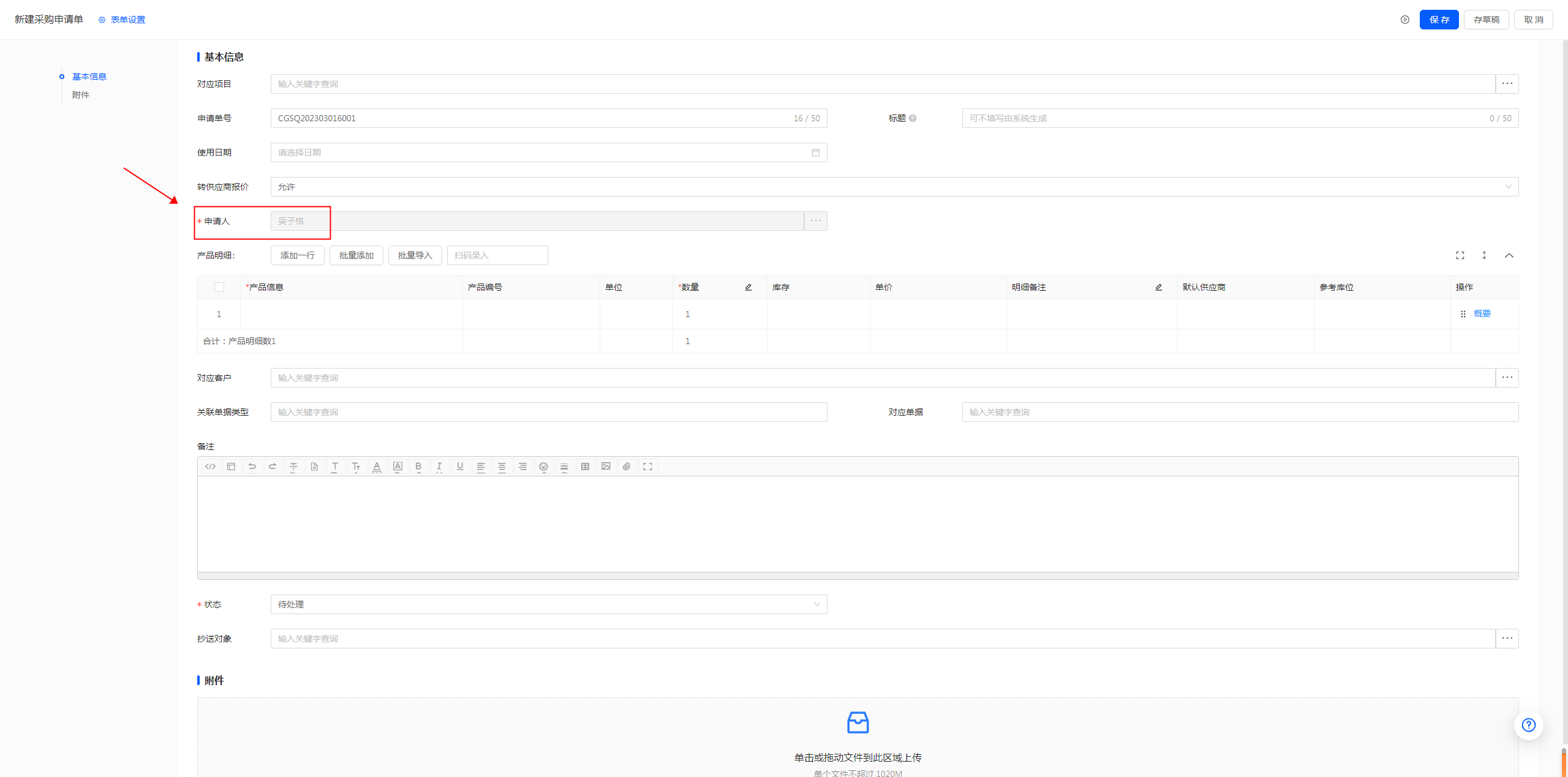Click the edit pencil in 明细备注 column header
This screenshot has width=1568, height=777.
coord(1159,287)
